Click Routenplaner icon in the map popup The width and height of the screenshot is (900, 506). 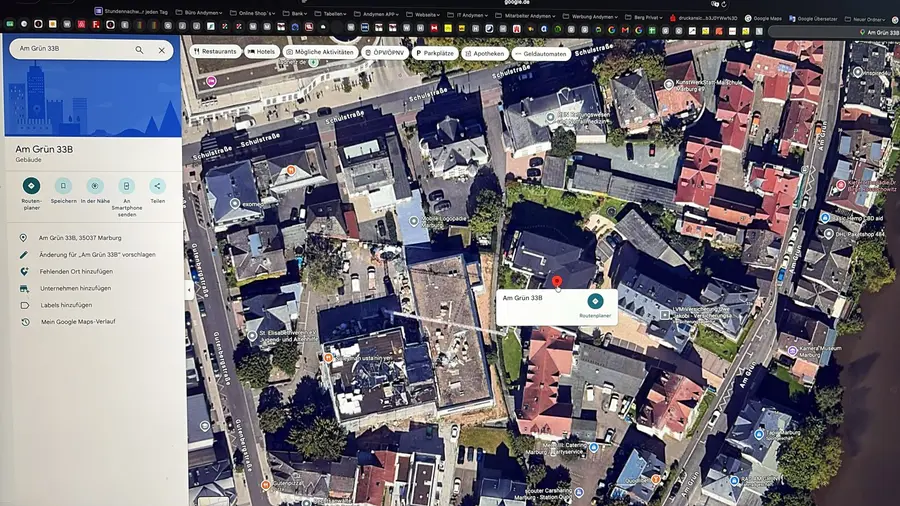pyautogui.click(x=595, y=301)
